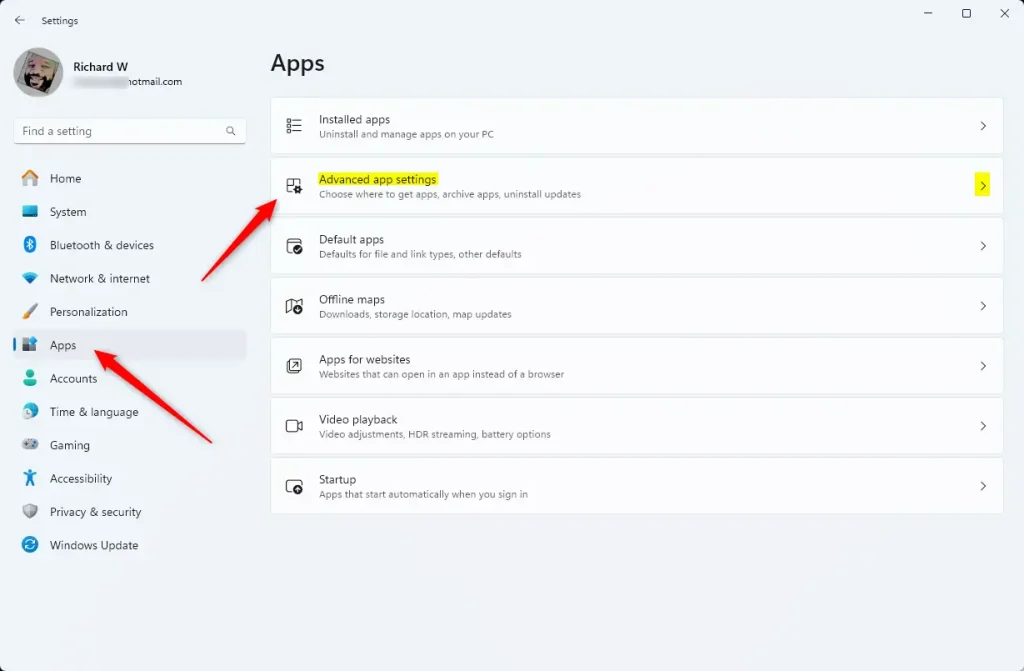The height and width of the screenshot is (671, 1024).
Task: Click the Offline maps icon
Action: (x=294, y=306)
